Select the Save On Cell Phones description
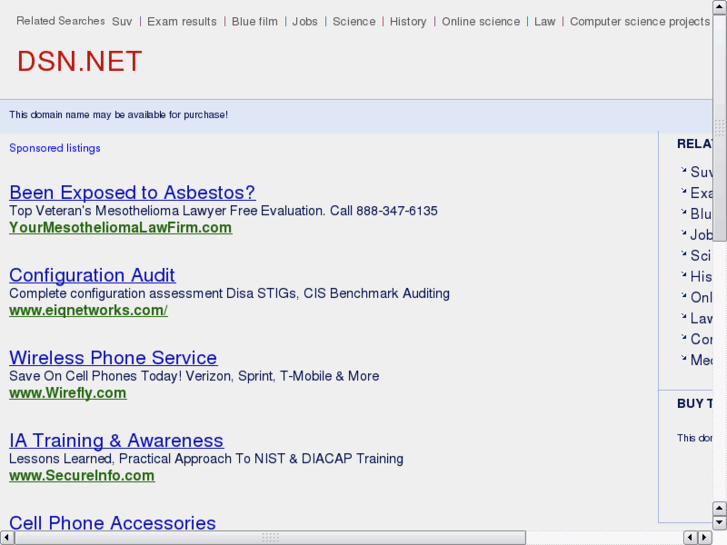727x545 pixels. click(194, 376)
